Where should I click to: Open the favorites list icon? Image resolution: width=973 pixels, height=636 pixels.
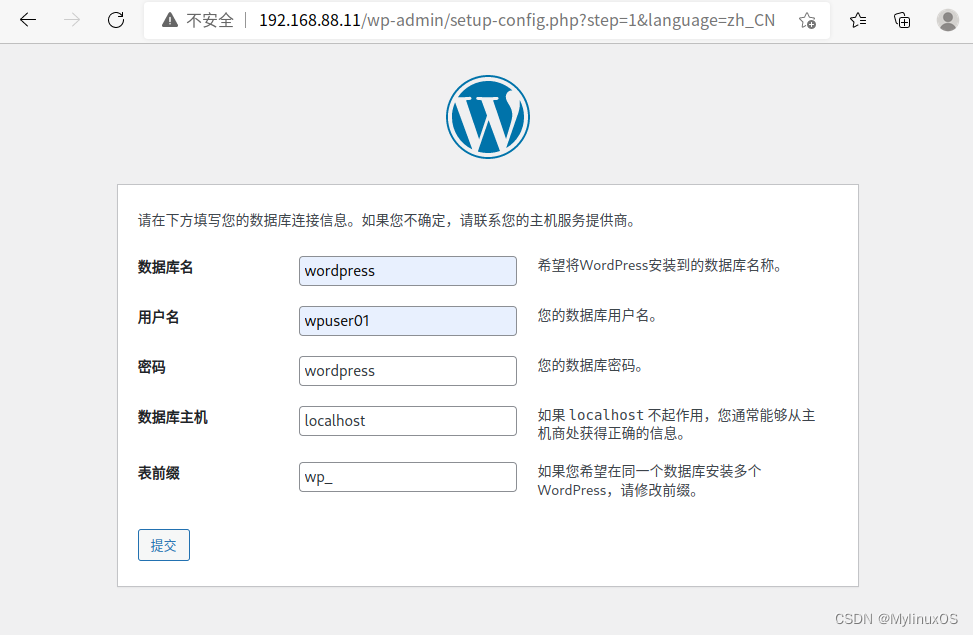[858, 20]
